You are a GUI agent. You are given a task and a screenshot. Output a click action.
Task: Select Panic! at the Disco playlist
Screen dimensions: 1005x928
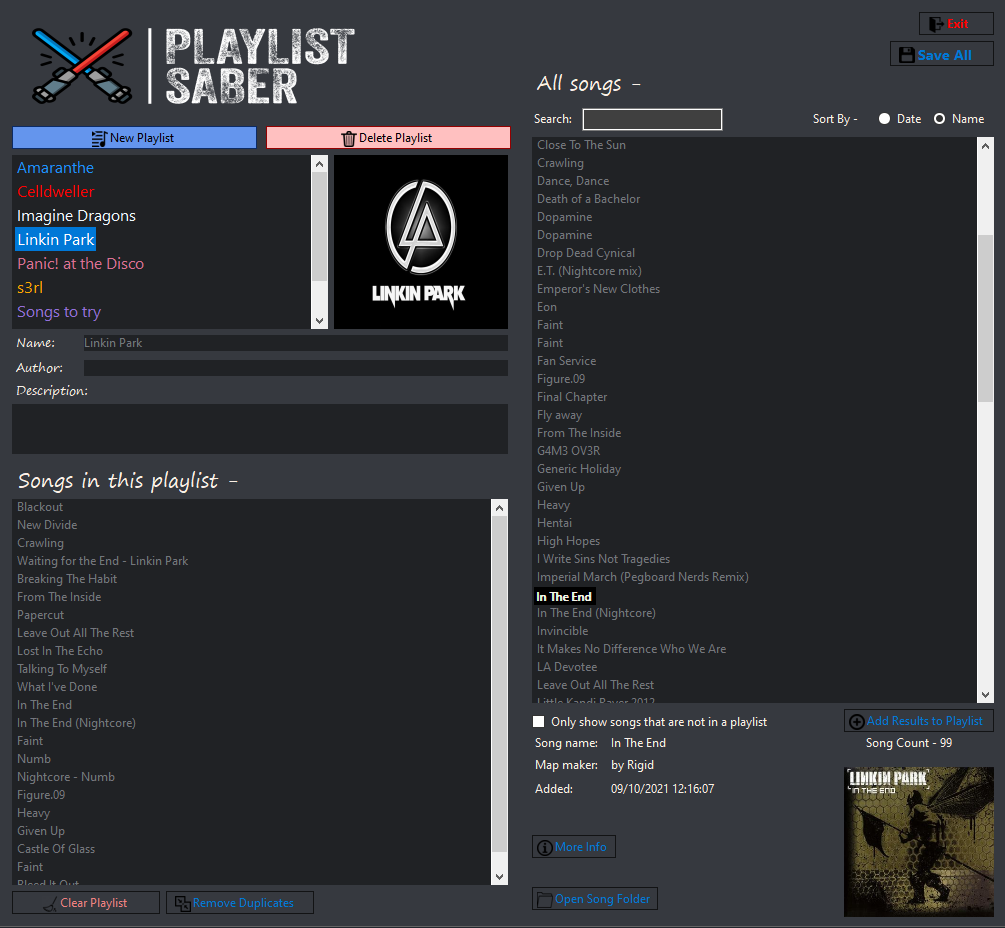(81, 263)
